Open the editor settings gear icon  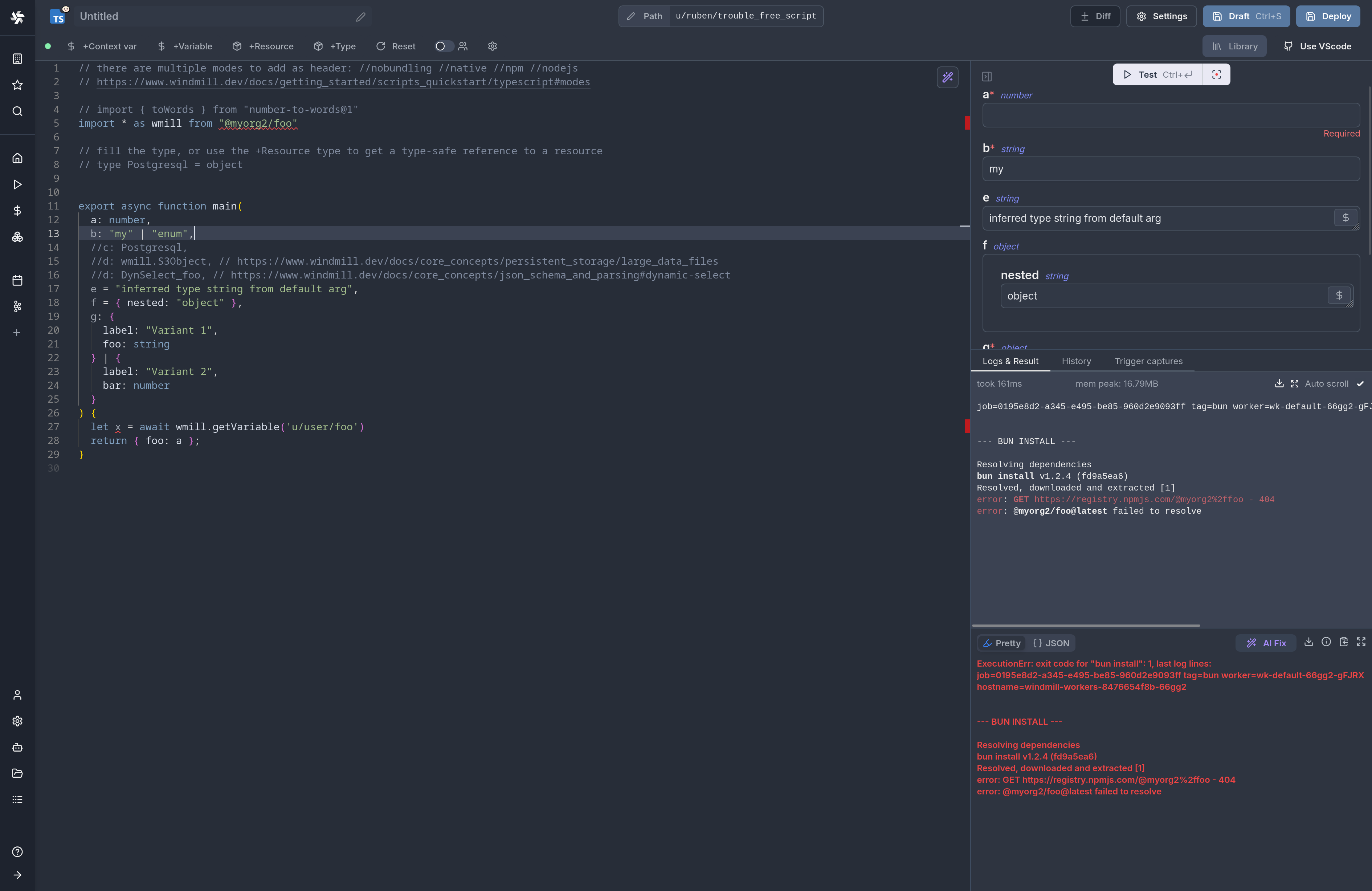(492, 46)
